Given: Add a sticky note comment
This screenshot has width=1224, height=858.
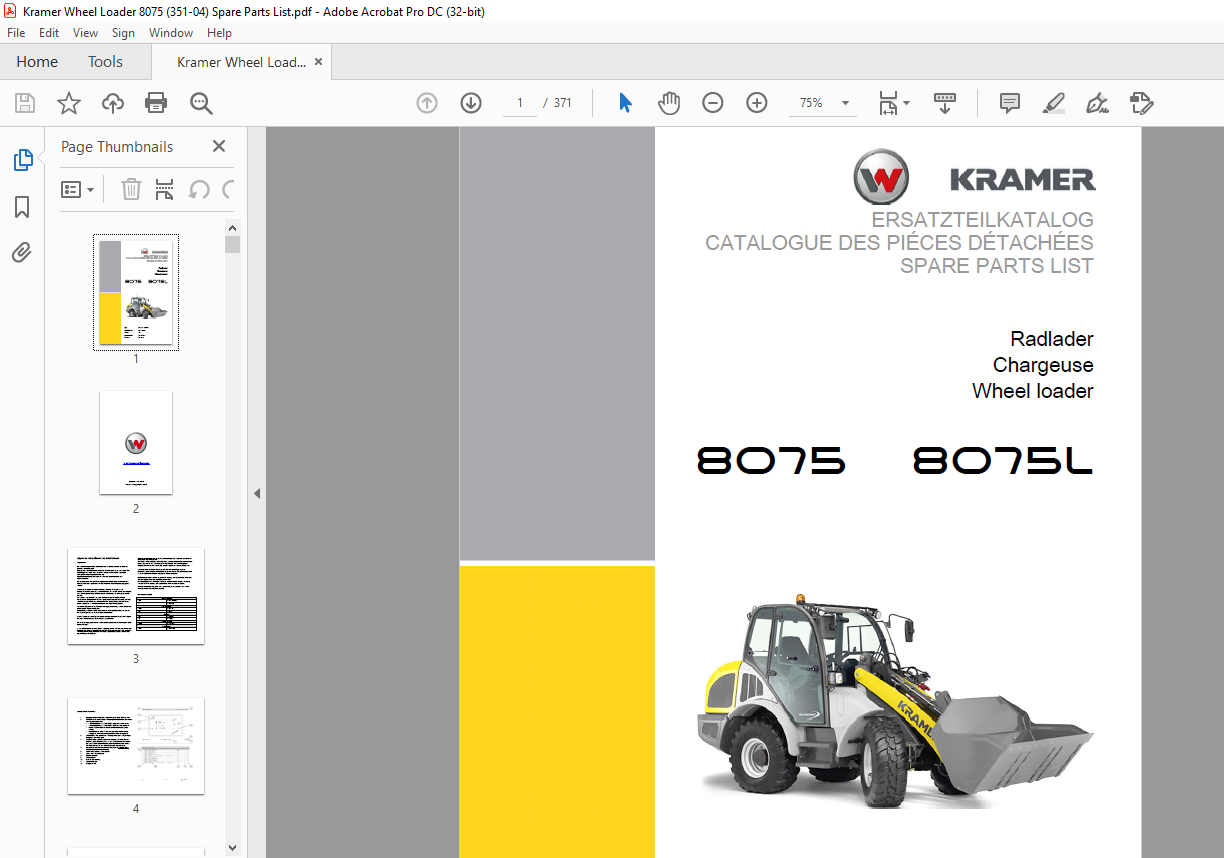Looking at the screenshot, I should tap(1010, 103).
